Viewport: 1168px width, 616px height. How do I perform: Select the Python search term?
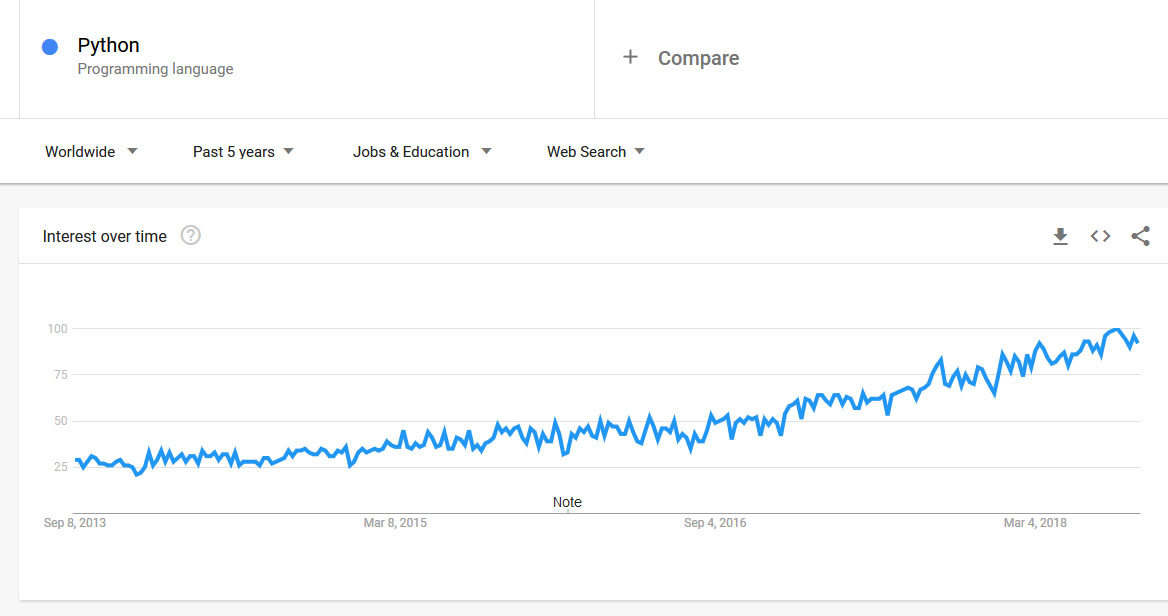(x=108, y=45)
